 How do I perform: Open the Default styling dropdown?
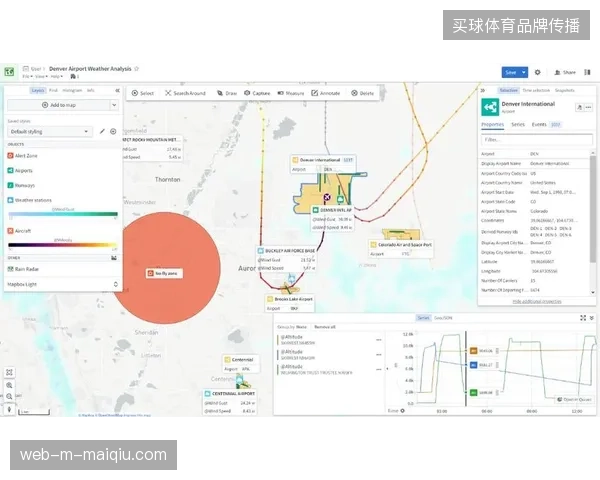point(50,132)
